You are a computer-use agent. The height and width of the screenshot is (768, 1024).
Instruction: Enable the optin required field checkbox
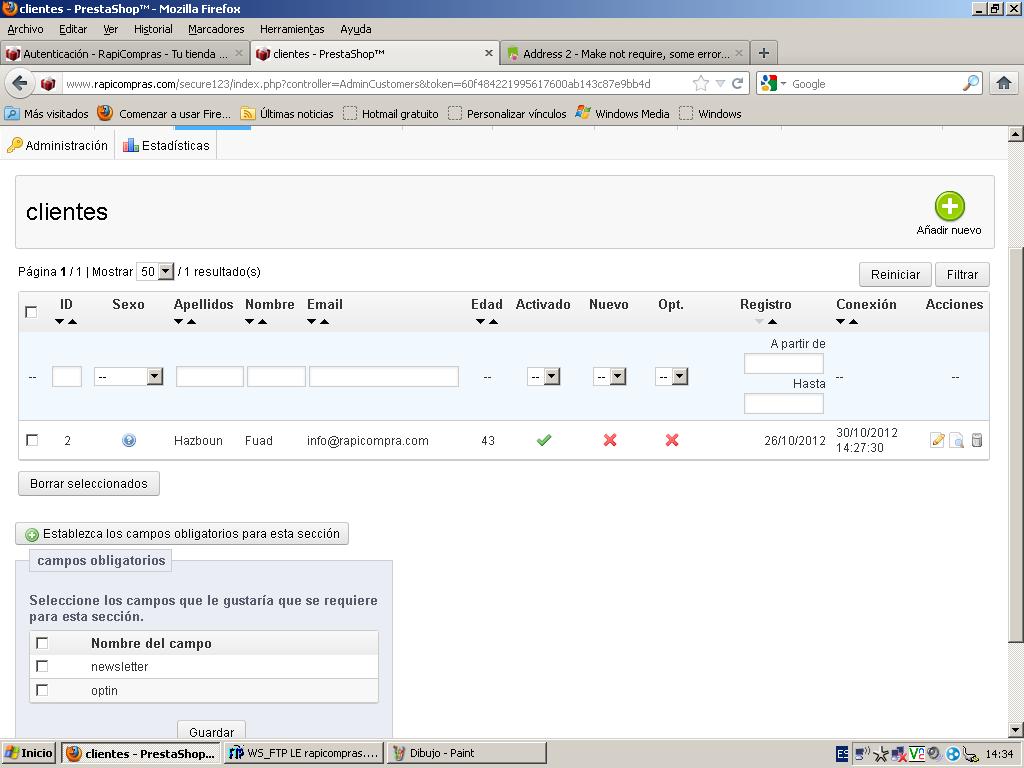[x=42, y=690]
